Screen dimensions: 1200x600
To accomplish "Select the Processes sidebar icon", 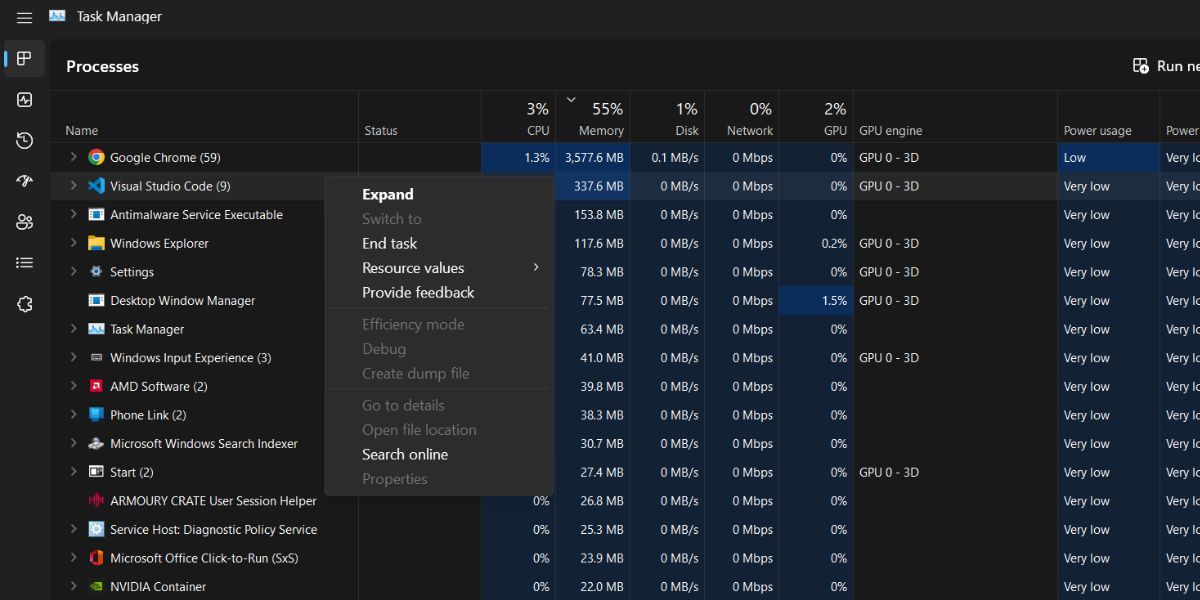I will coord(25,59).
